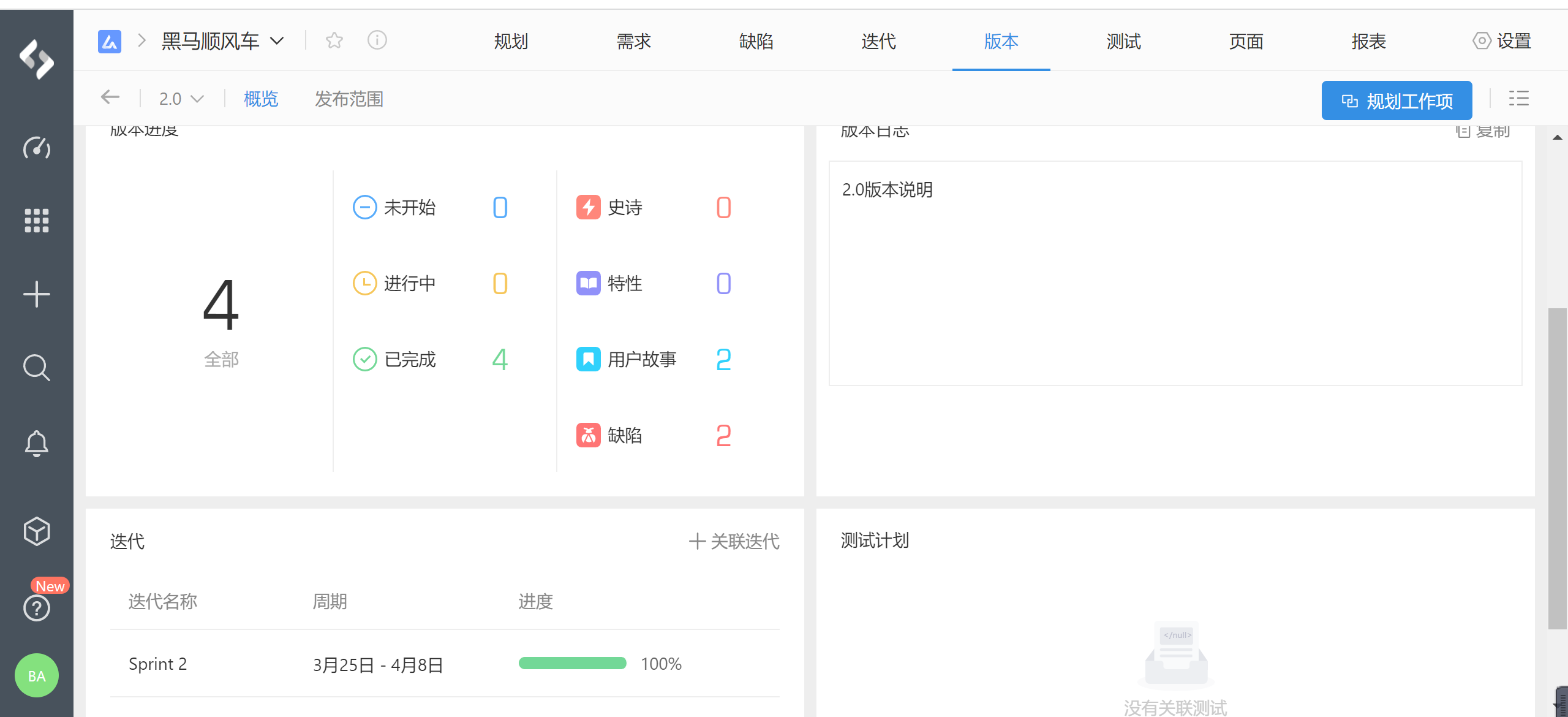Click the cube icon in sidebar
Screen dimensions: 1568x717
(37, 531)
